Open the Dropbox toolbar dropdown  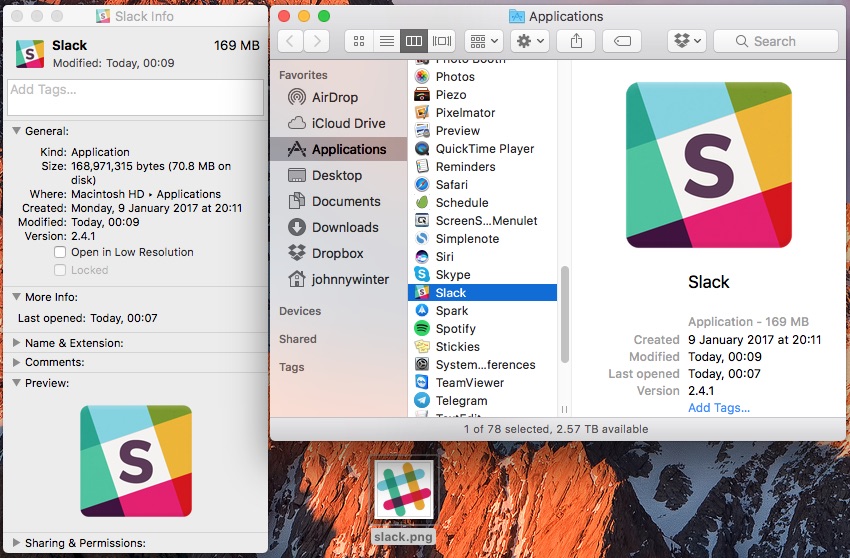687,41
